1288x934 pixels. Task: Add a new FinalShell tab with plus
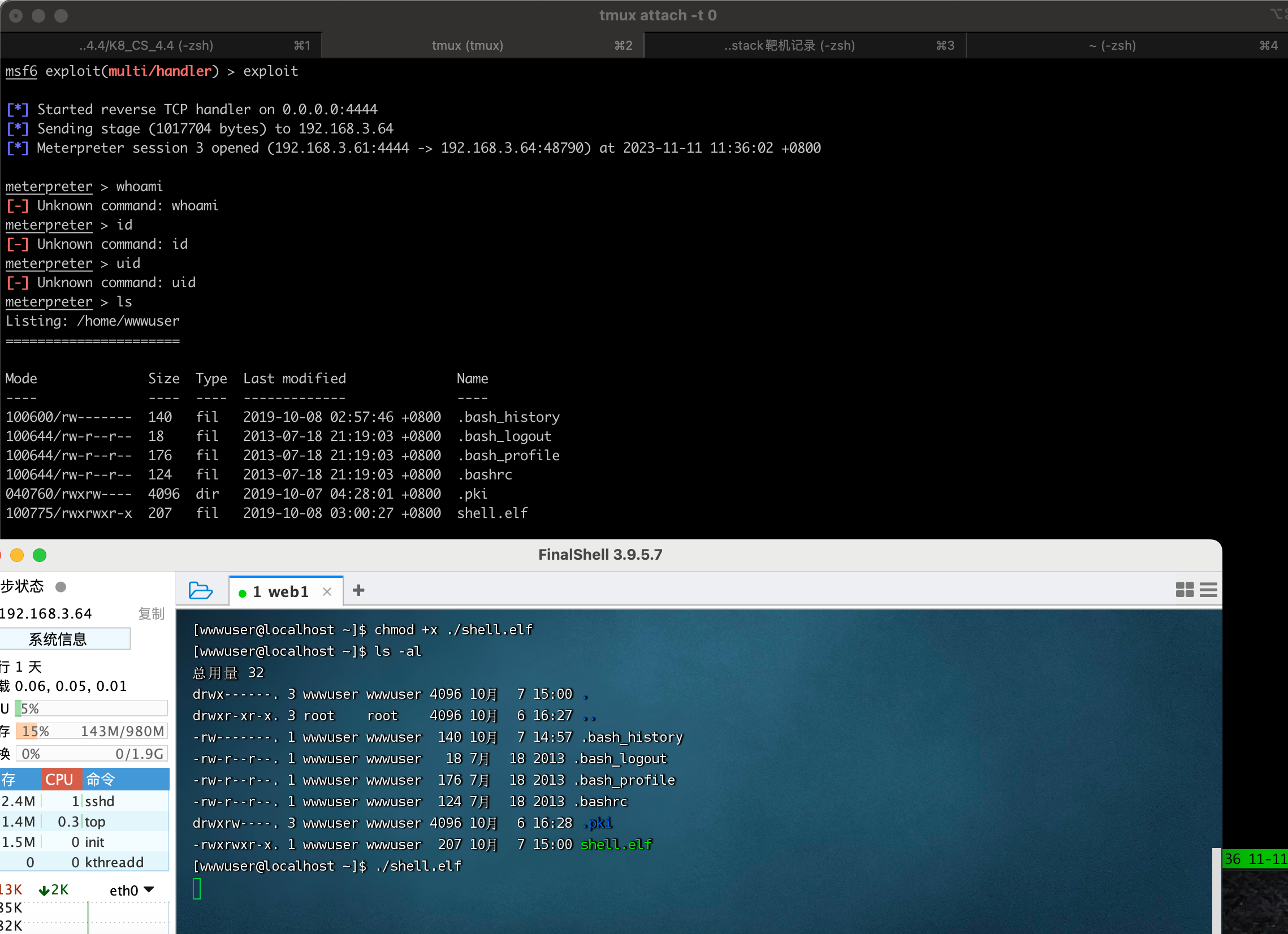pyautogui.click(x=358, y=590)
